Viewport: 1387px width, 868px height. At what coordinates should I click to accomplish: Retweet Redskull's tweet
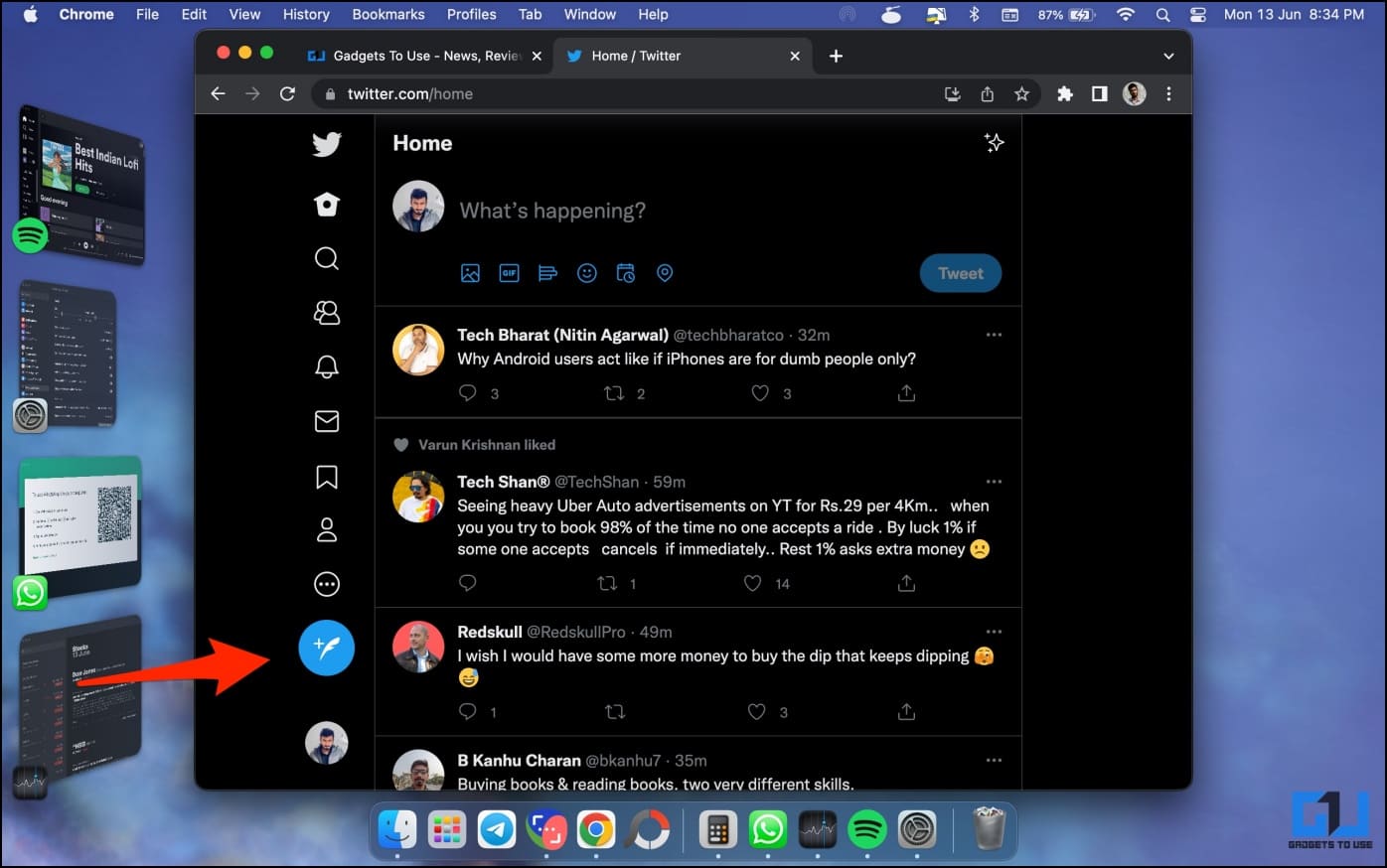(615, 711)
